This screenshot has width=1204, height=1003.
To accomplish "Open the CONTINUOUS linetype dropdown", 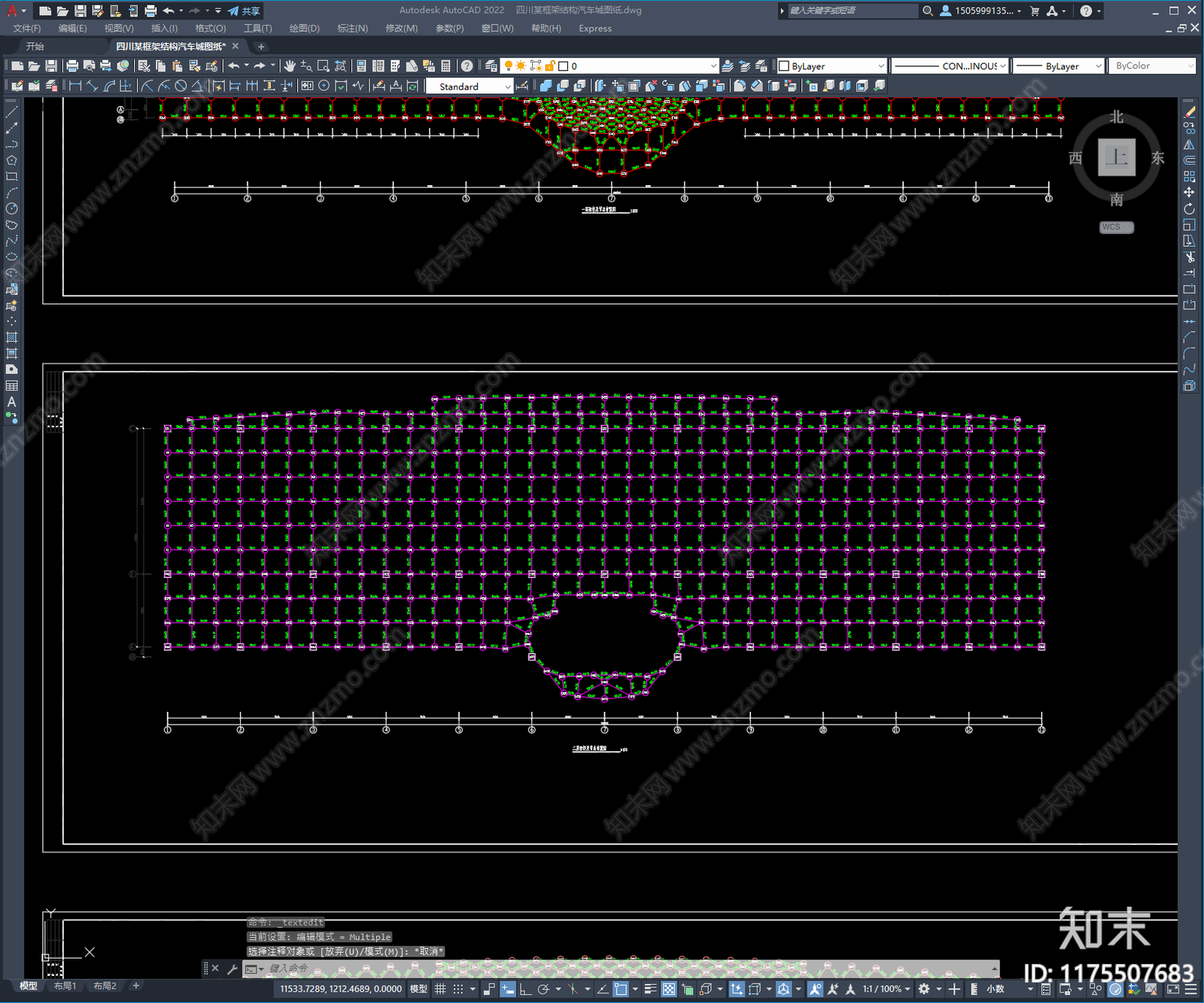I will 950,66.
